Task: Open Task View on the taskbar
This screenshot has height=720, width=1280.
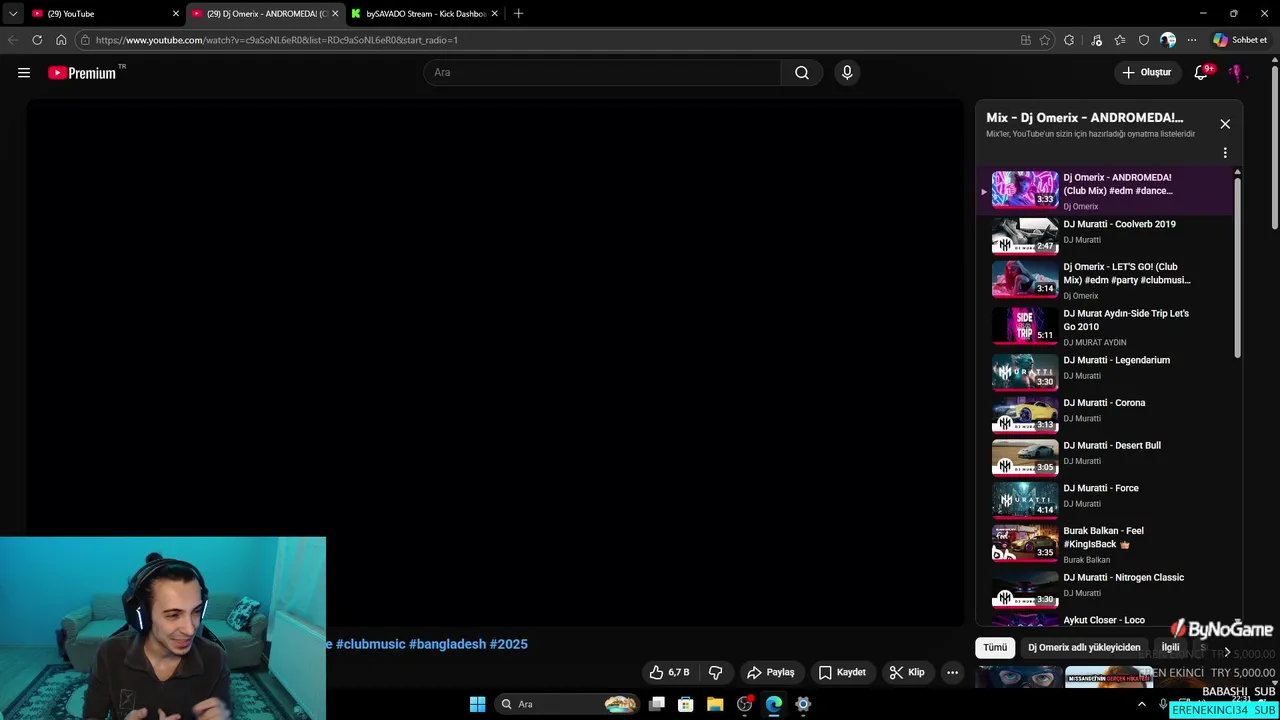Action: [657, 704]
